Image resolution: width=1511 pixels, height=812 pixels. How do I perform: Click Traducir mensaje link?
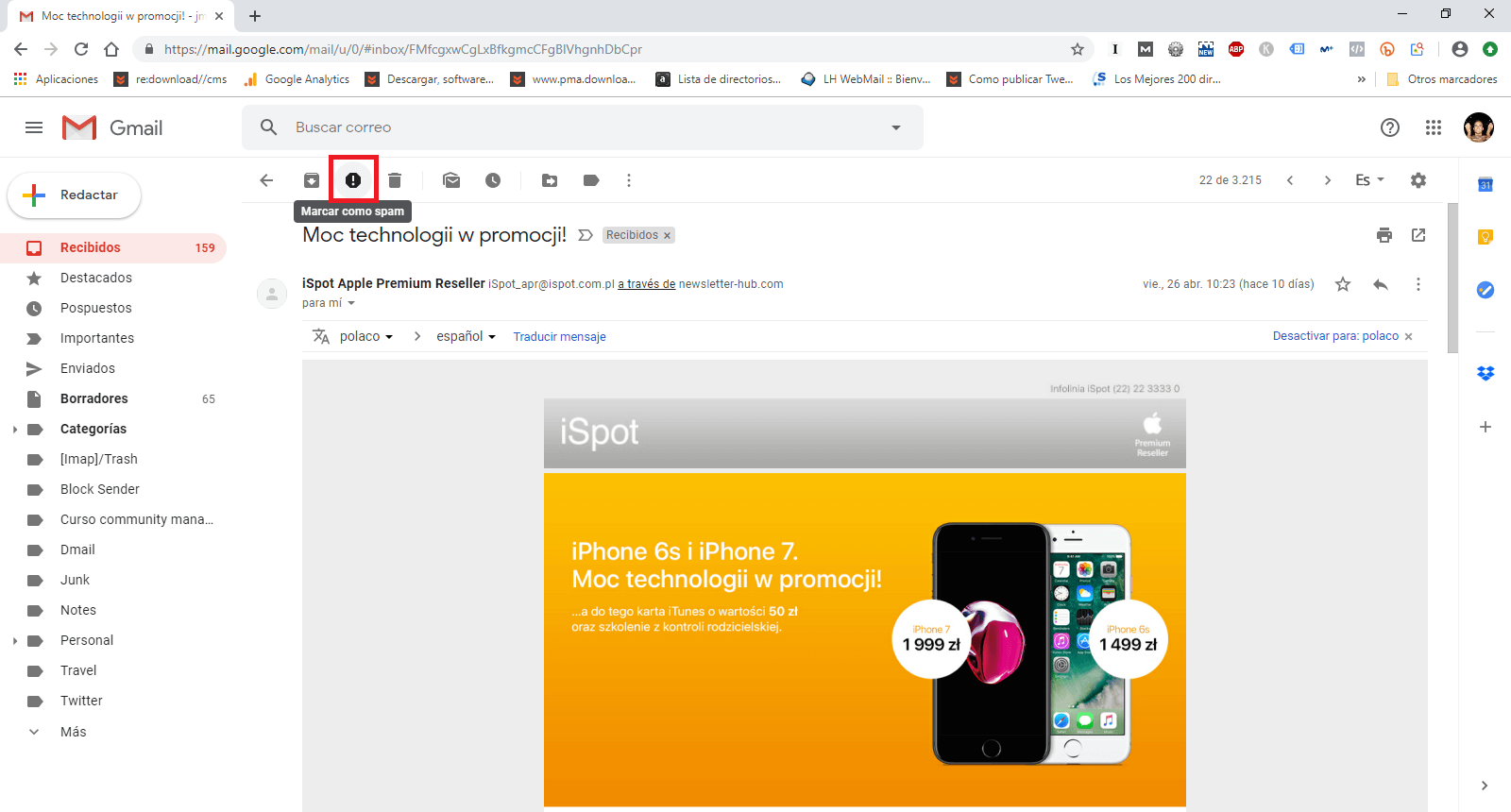559,337
